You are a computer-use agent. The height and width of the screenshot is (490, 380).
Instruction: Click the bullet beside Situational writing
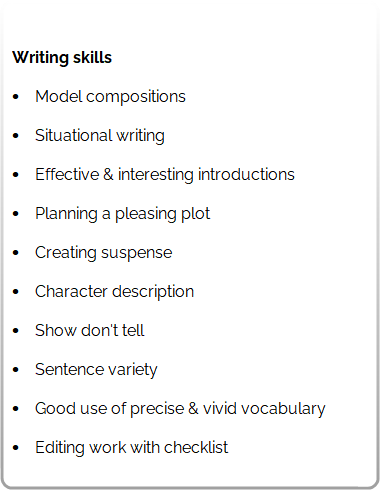[x=16, y=136]
